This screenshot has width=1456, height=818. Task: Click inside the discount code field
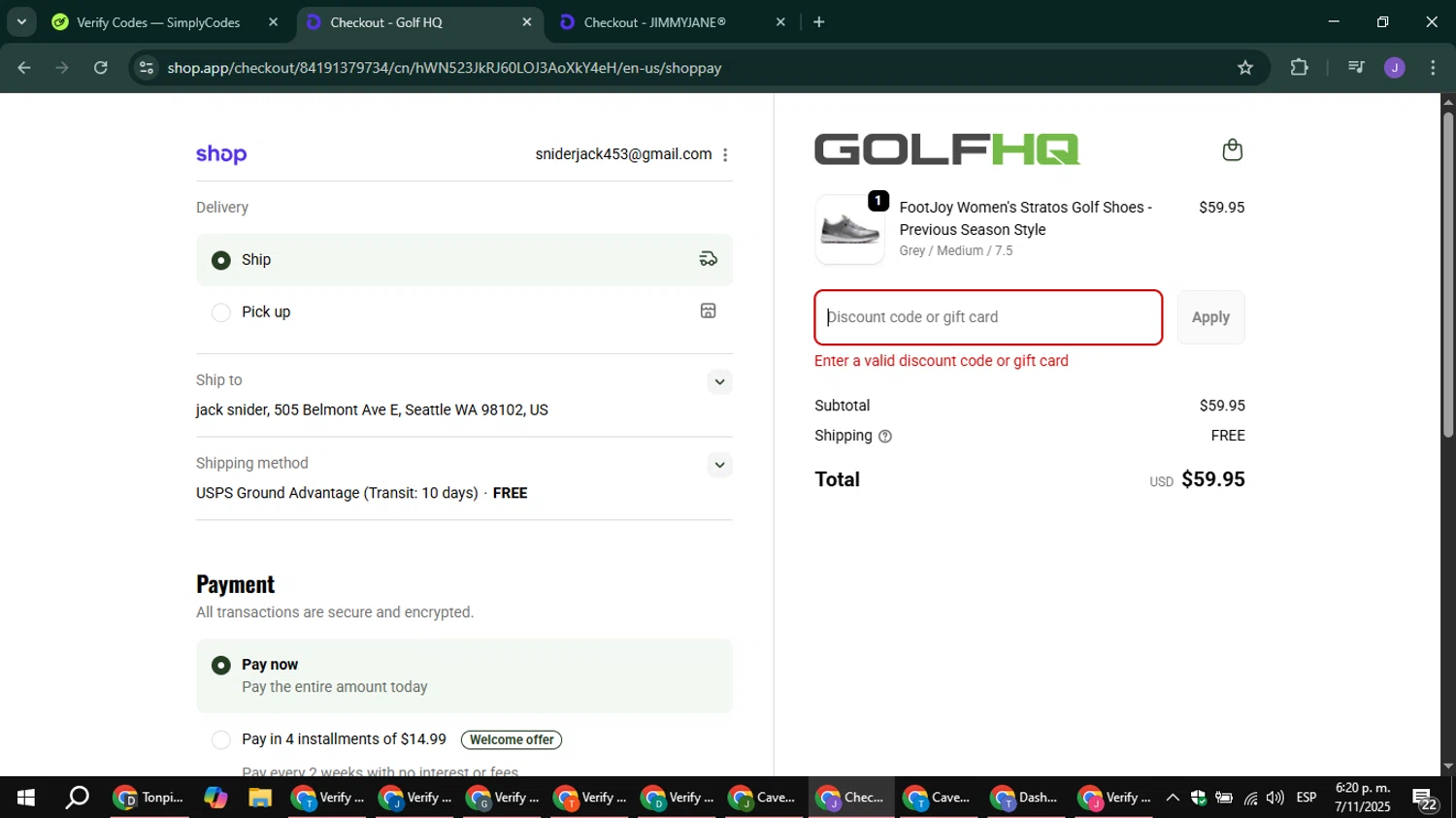point(988,317)
